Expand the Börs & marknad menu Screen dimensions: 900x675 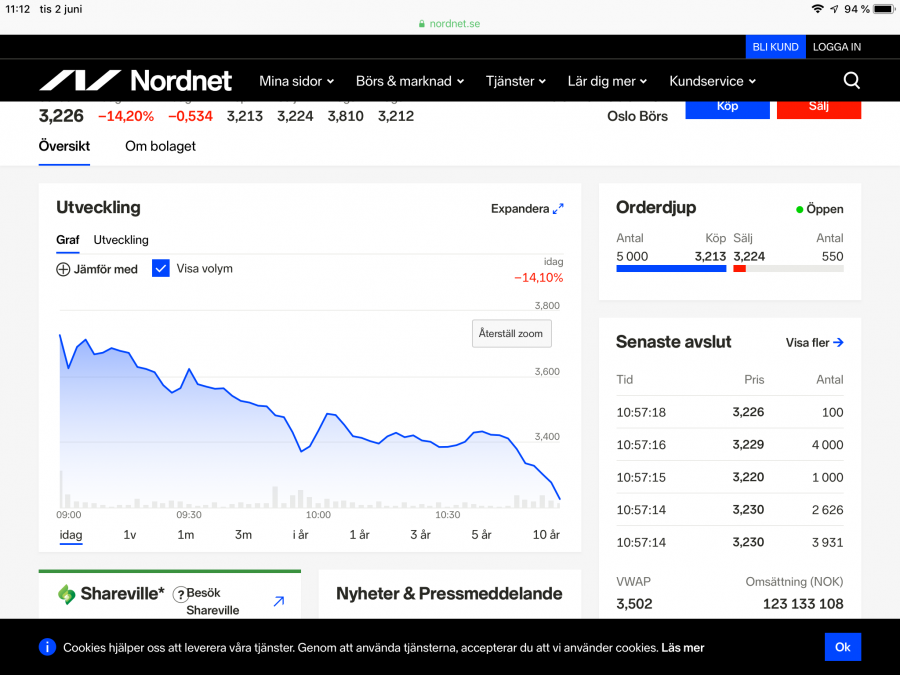coord(410,81)
